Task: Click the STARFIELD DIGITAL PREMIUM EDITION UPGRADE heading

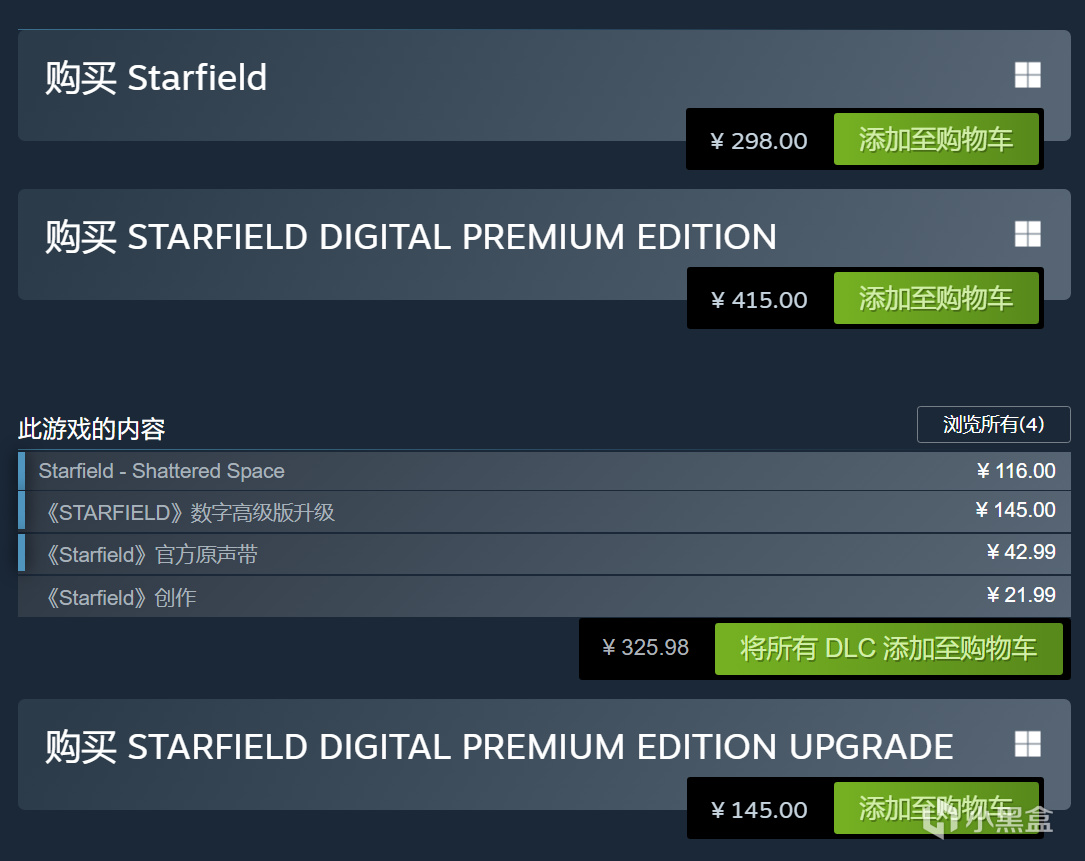Action: (x=499, y=747)
